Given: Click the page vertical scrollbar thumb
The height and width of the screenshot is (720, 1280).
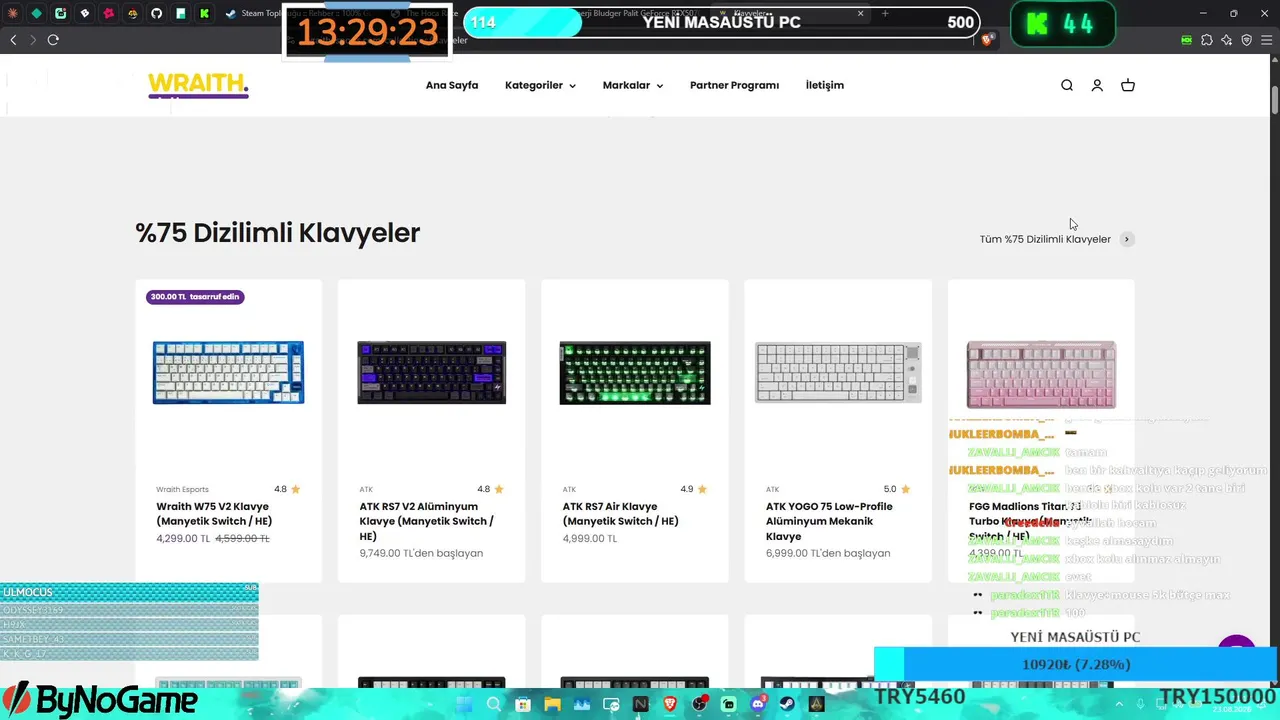Looking at the screenshot, I should (x=1275, y=100).
